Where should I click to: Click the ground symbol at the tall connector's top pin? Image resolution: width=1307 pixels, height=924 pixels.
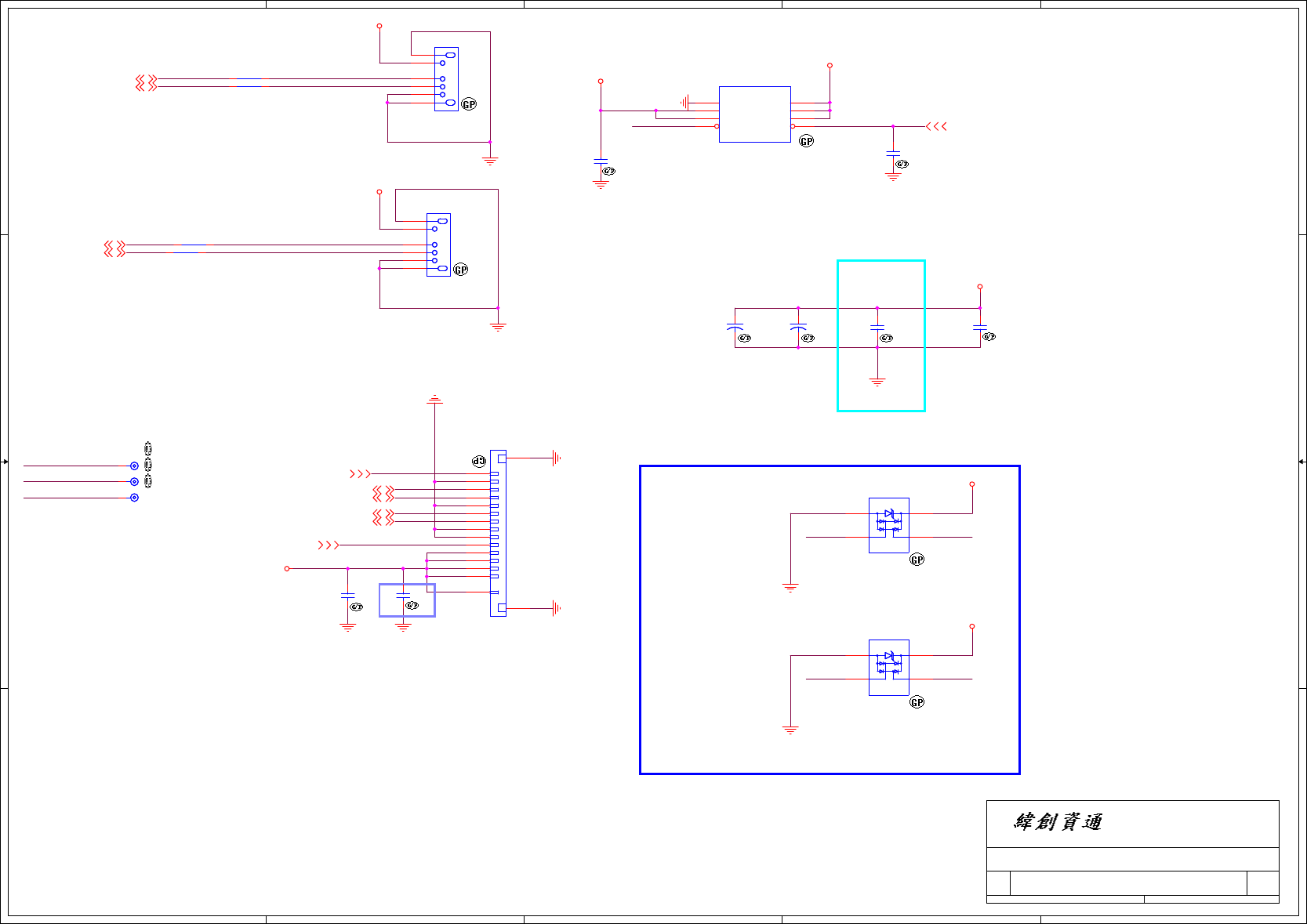point(557,458)
